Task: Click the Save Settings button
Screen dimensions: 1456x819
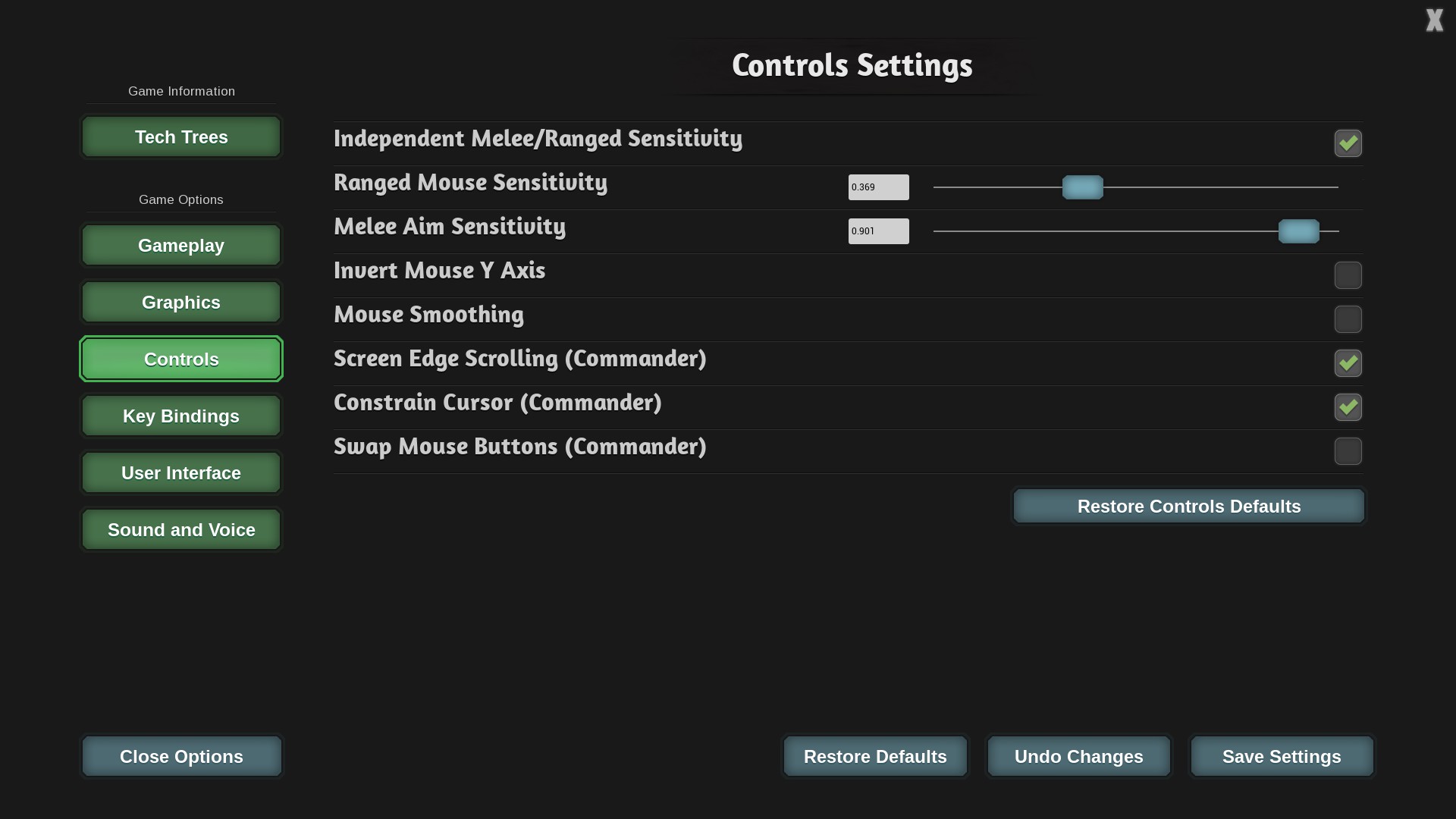Action: [x=1282, y=757]
